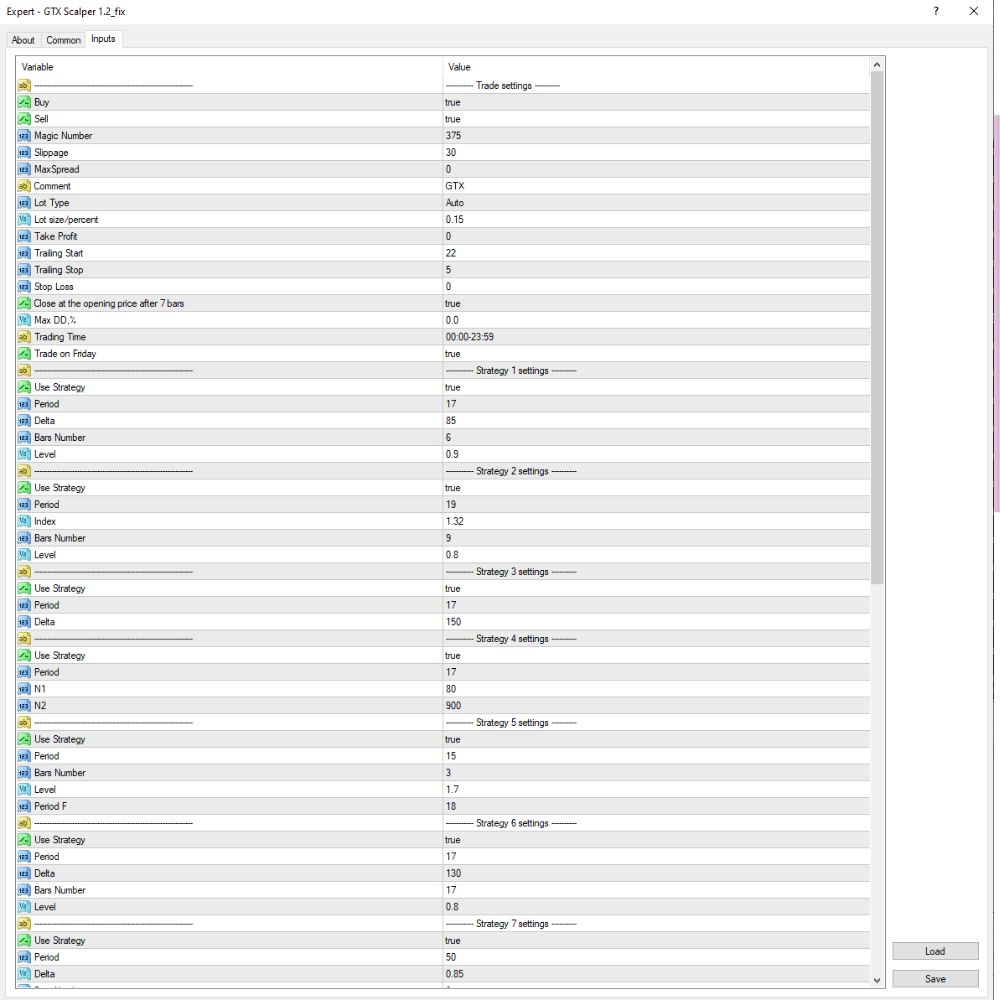Select the Inputs tab

pos(103,39)
